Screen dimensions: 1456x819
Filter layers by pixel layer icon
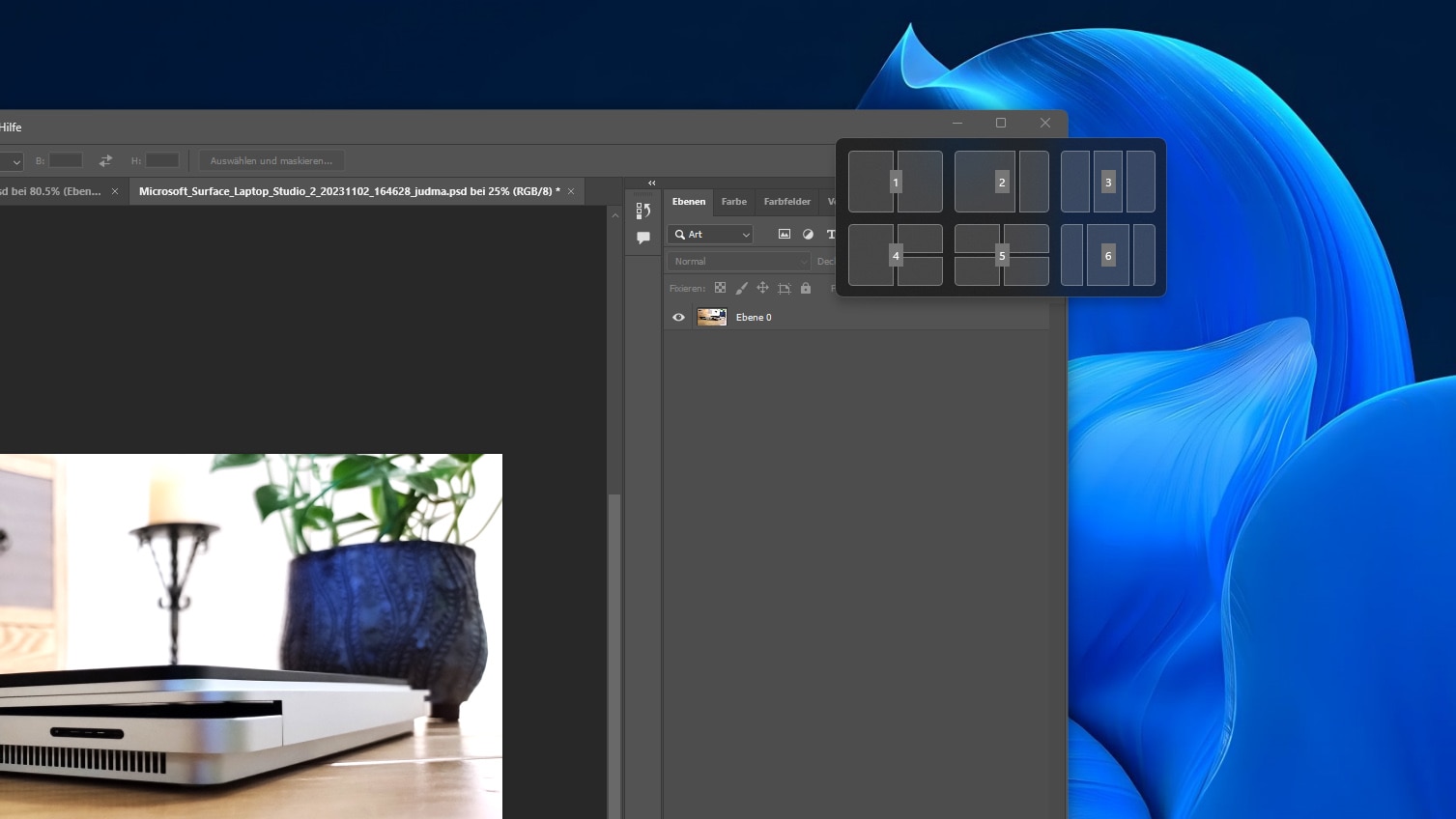[785, 235]
